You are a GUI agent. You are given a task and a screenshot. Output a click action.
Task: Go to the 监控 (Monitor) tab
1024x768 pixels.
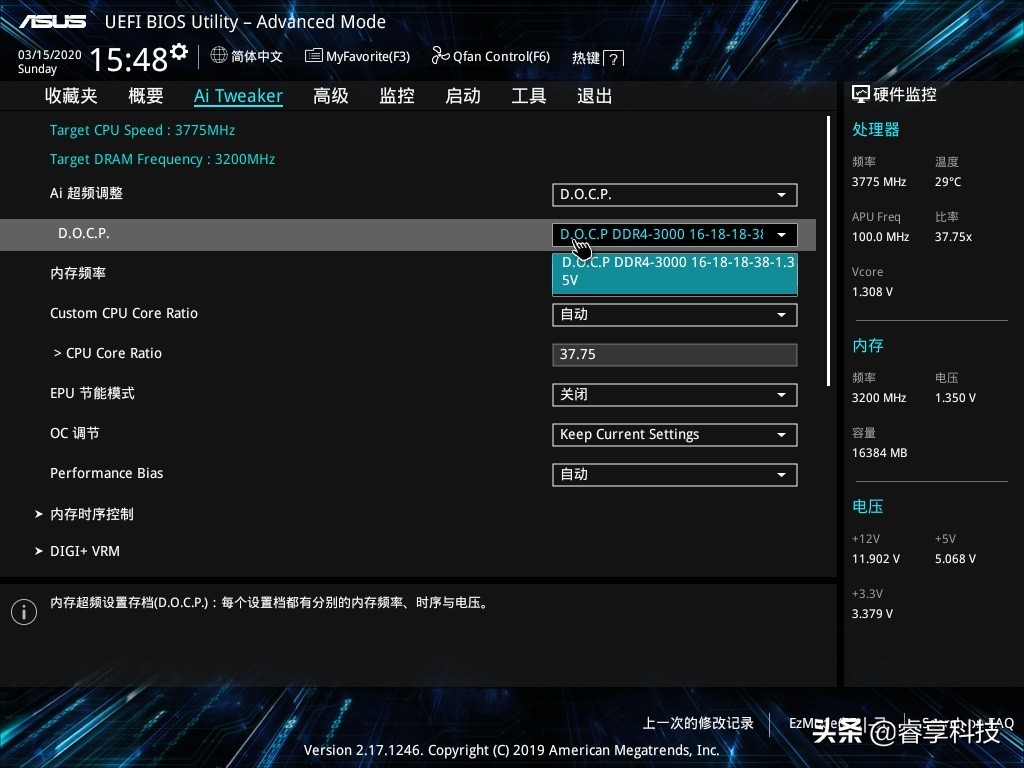[397, 96]
